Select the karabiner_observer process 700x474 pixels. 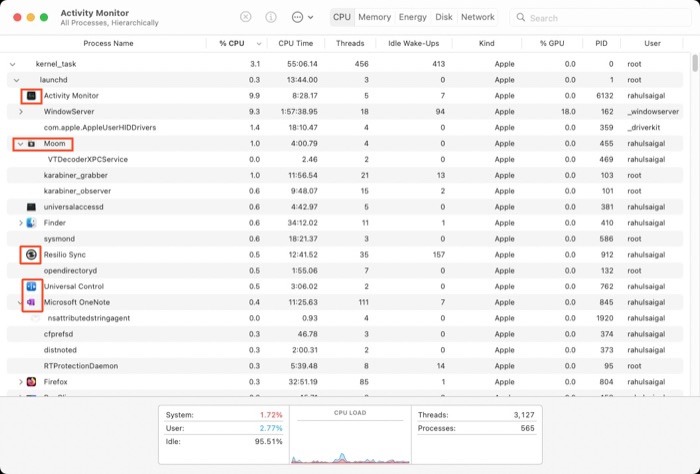(x=345, y=191)
